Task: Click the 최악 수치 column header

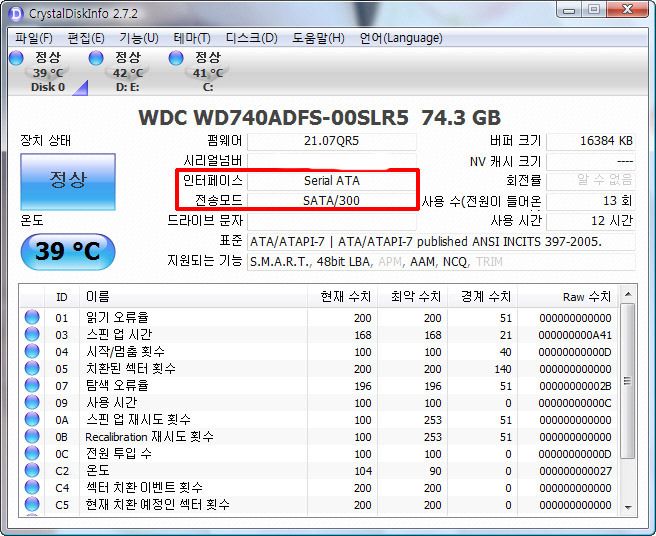Action: 413,297
